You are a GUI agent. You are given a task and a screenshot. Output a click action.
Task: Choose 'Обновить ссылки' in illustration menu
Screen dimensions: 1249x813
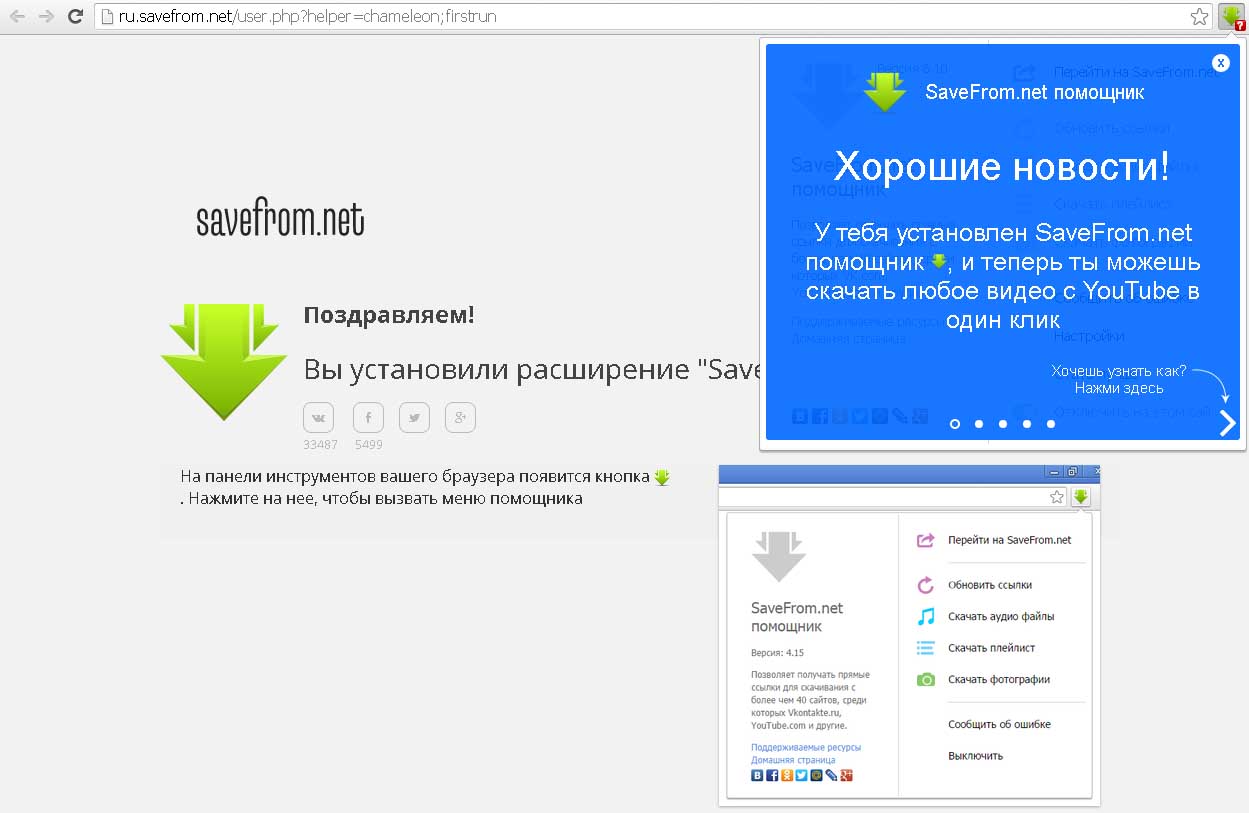[x=990, y=585]
